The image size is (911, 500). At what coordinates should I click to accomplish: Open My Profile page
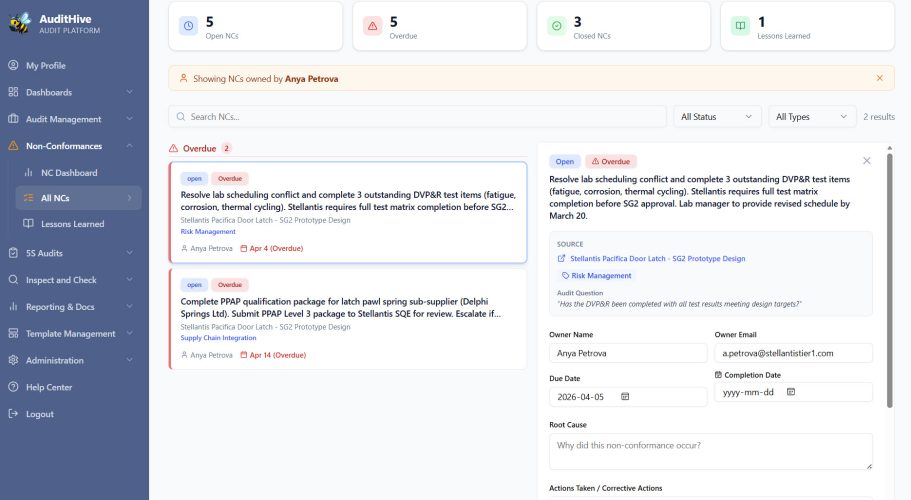point(45,66)
